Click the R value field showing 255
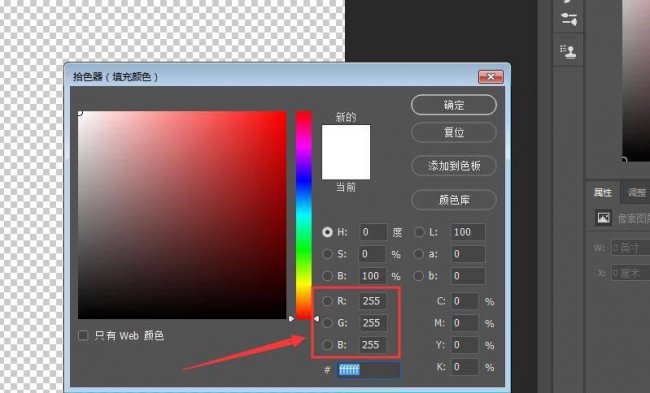The image size is (650, 393). 373,301
